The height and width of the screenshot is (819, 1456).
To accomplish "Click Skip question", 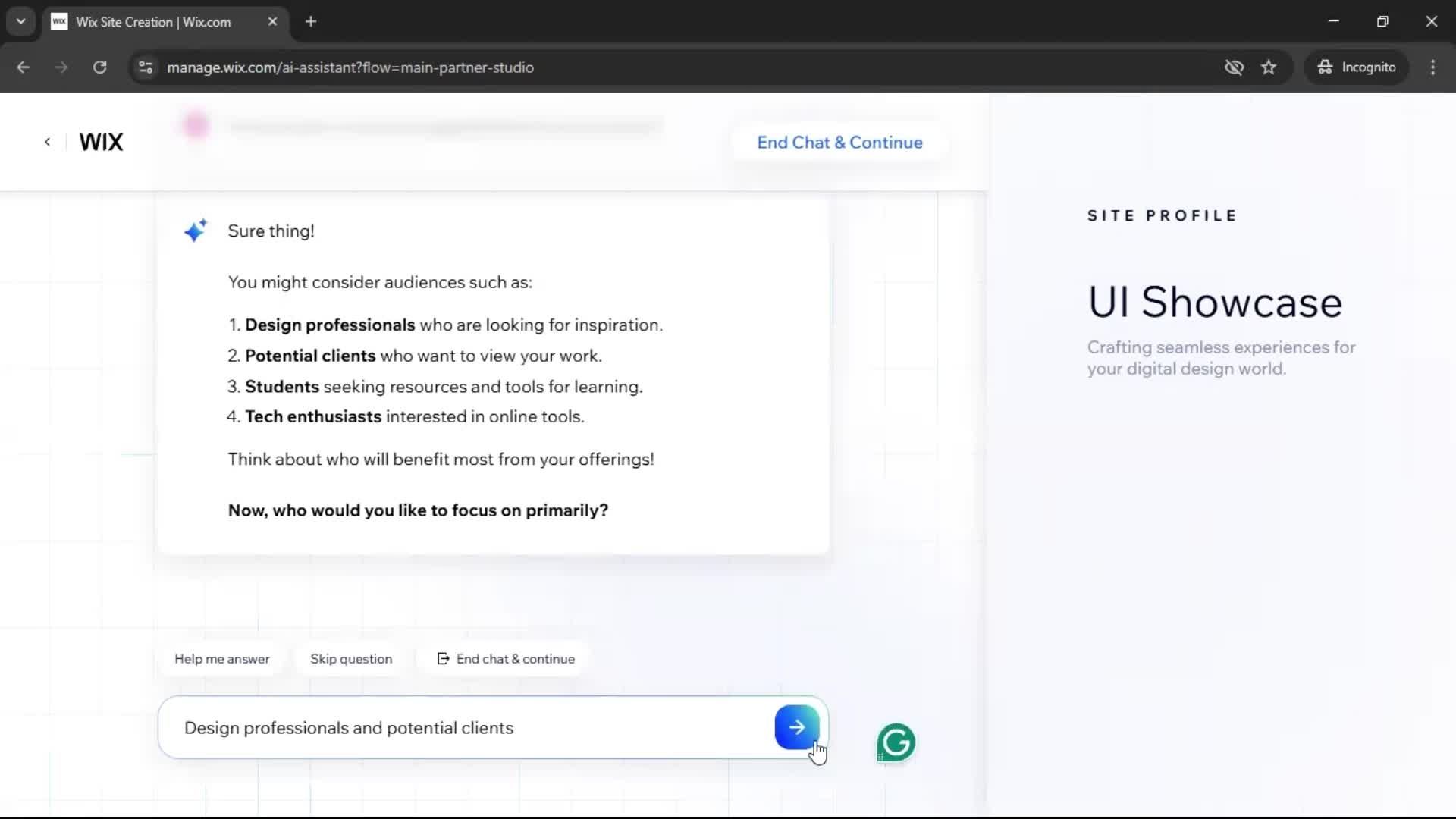I will pyautogui.click(x=351, y=659).
